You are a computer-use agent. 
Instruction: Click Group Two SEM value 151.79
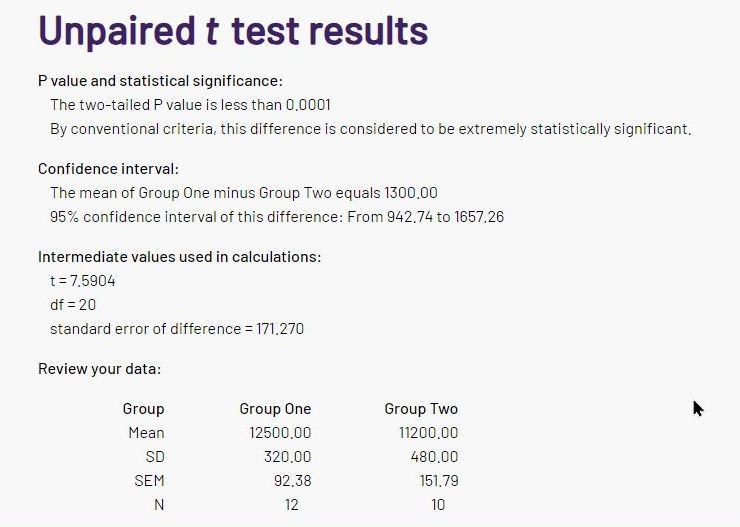[439, 481]
